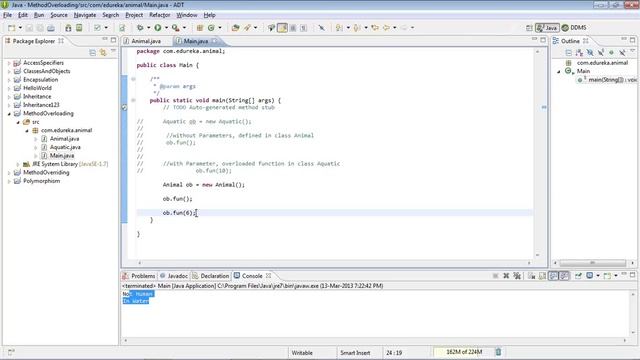Click the Debug bug icon in toolbar
Viewport: 640px width, 360px height.
(140, 28)
